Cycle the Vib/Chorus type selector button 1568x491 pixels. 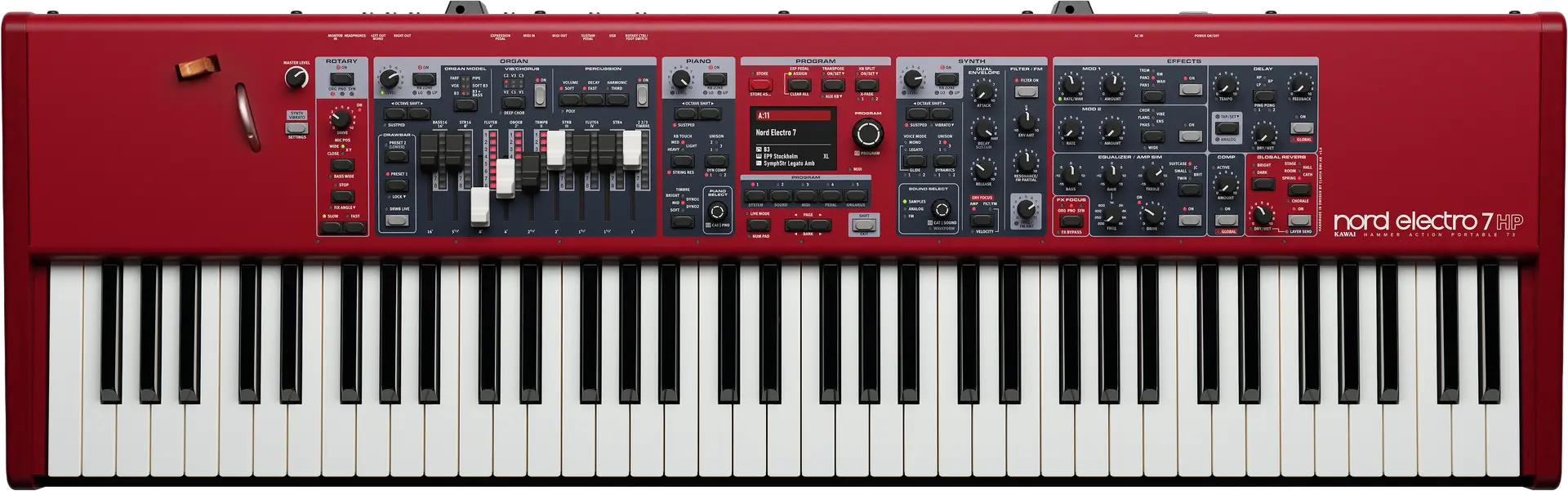tap(514, 103)
